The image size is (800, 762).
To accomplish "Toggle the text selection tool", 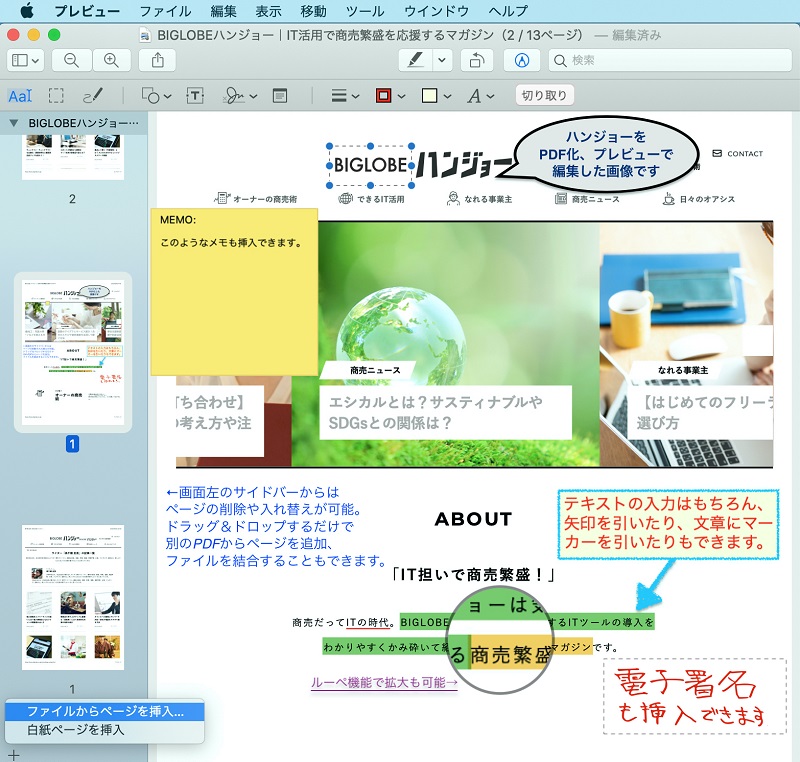I will pos(19,96).
